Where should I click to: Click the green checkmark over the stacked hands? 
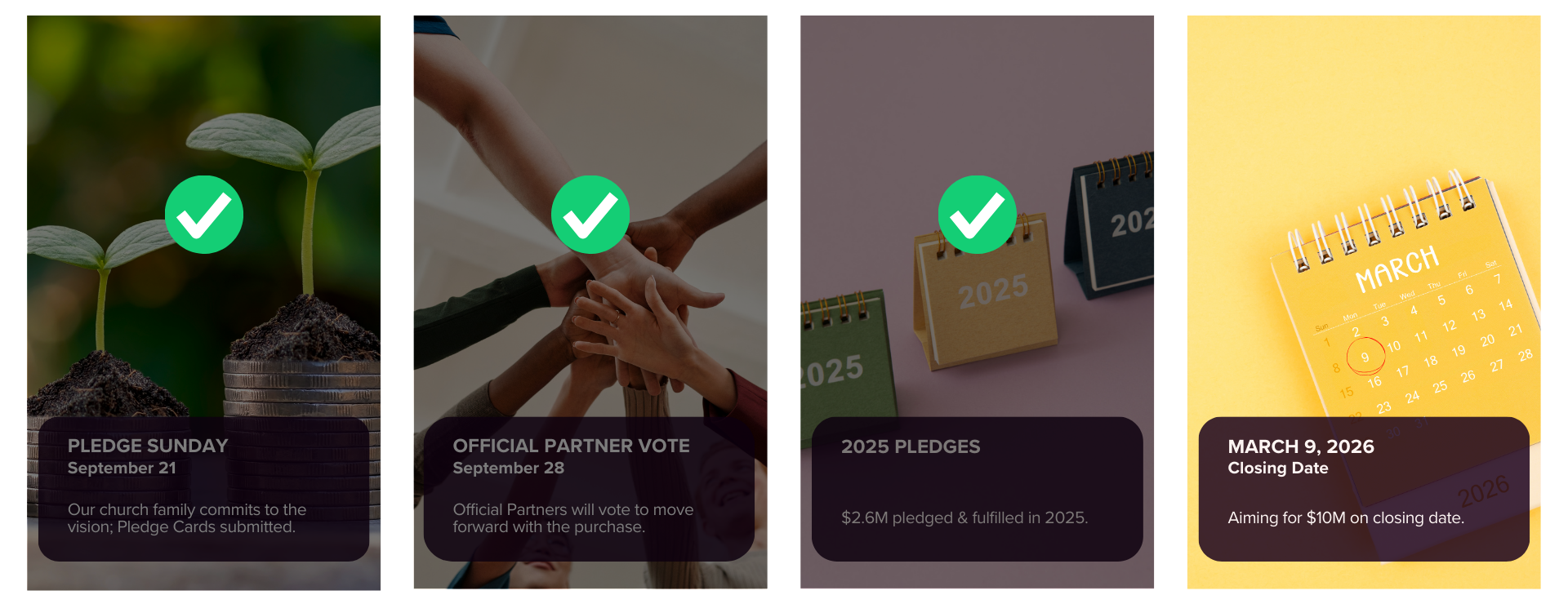590,215
